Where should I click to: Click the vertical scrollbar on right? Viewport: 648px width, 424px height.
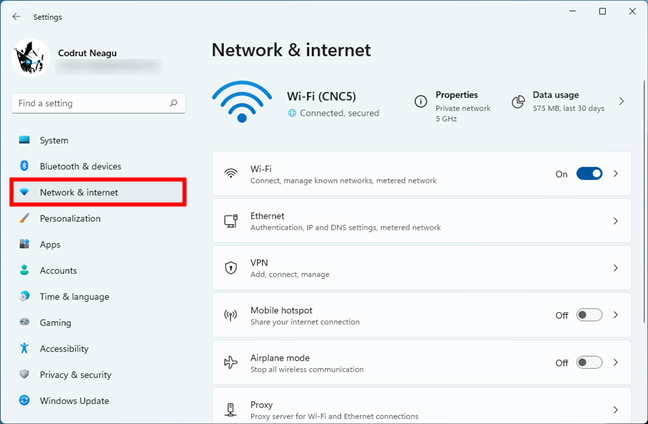644,202
